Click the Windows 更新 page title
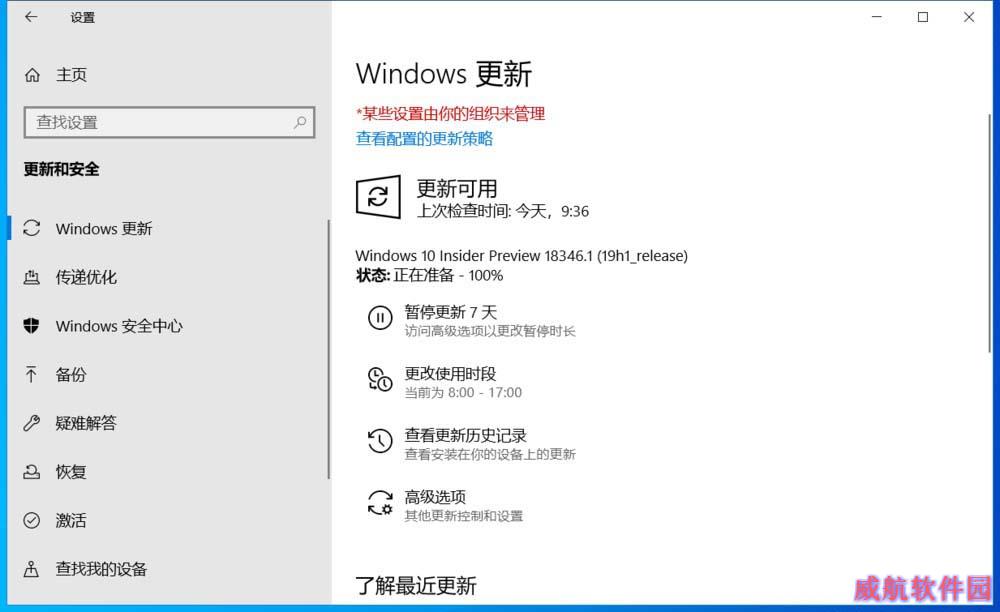The height and width of the screenshot is (612, 1000). tap(444, 74)
